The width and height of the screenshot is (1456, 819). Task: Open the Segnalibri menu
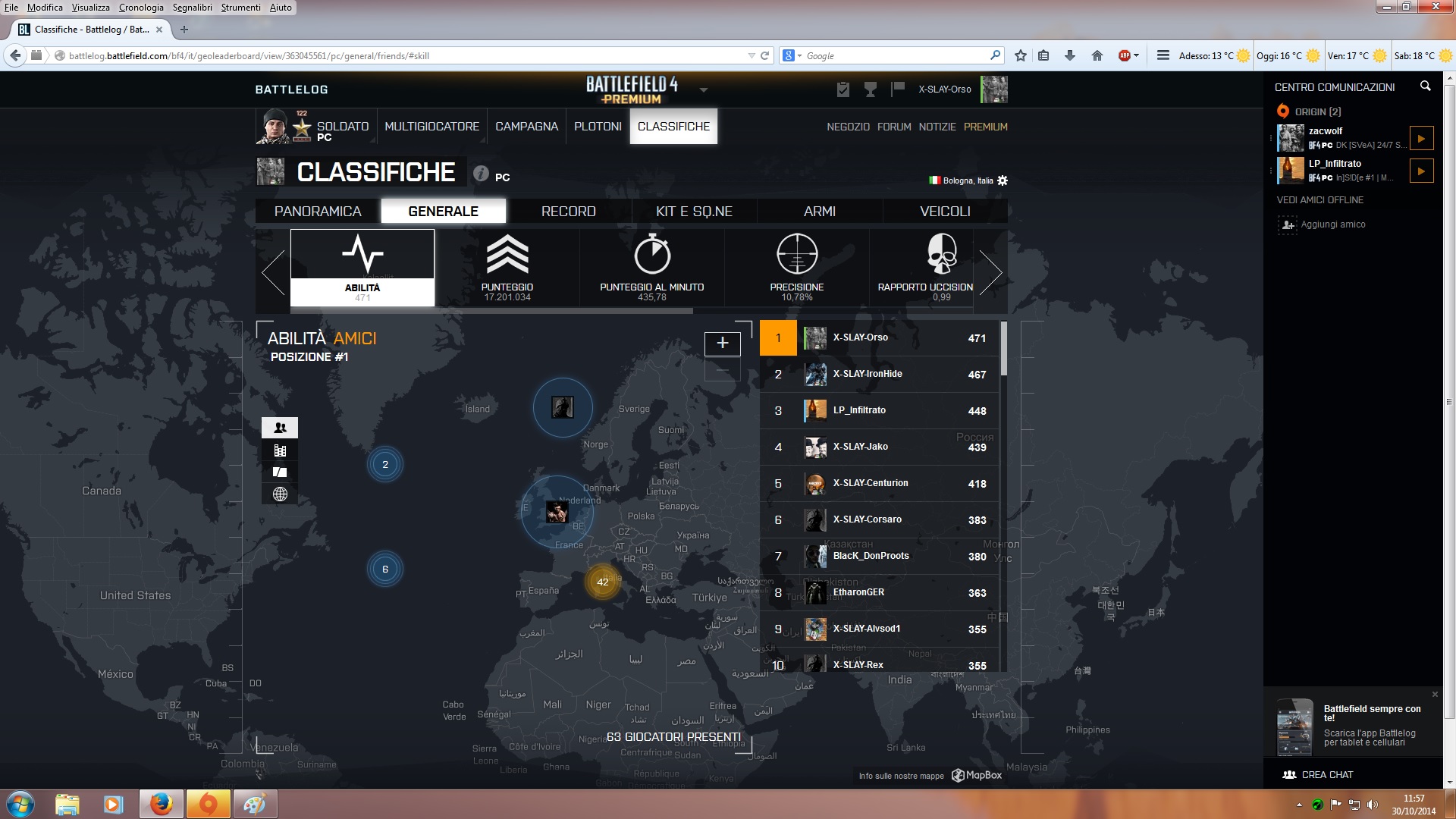click(x=193, y=8)
